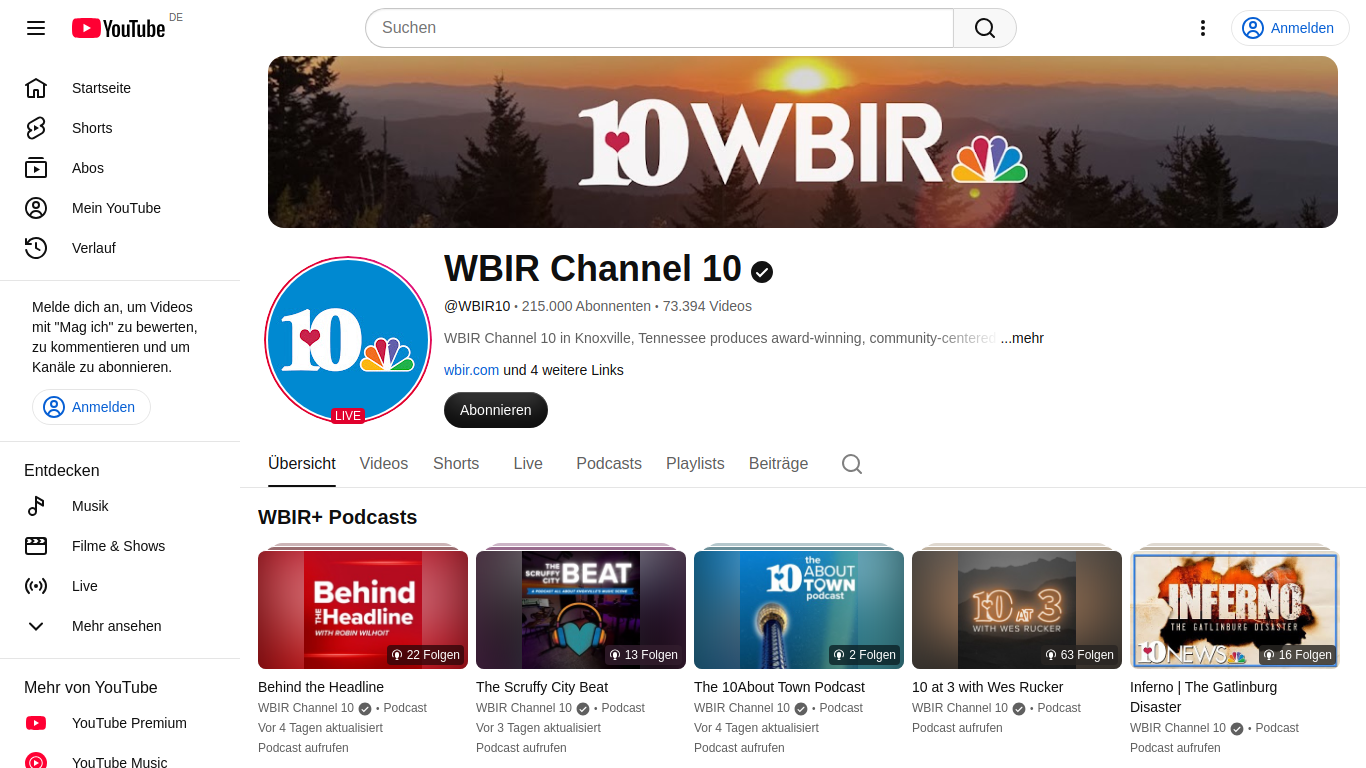
Task: Click Anmelden button in top bar
Action: coord(1290,28)
